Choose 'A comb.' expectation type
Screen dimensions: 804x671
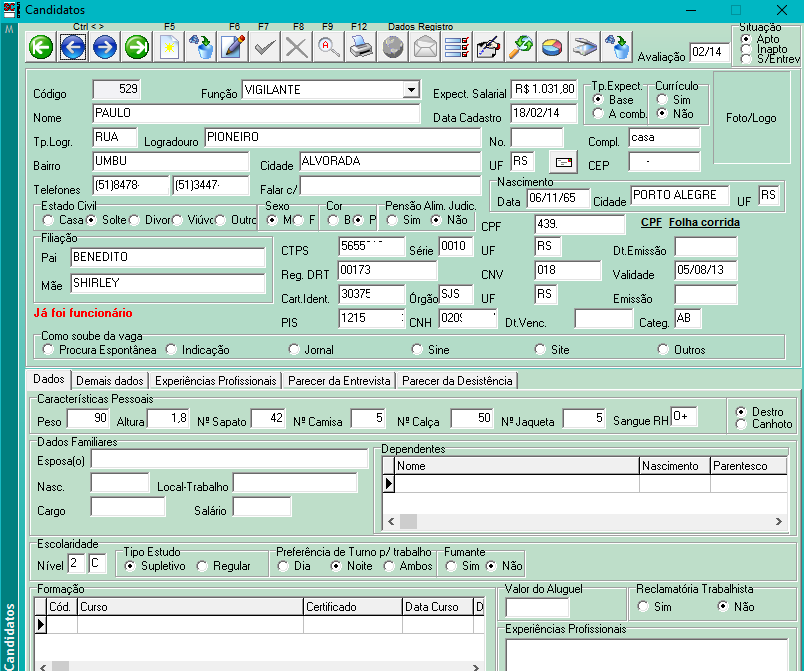pyautogui.click(x=598, y=114)
